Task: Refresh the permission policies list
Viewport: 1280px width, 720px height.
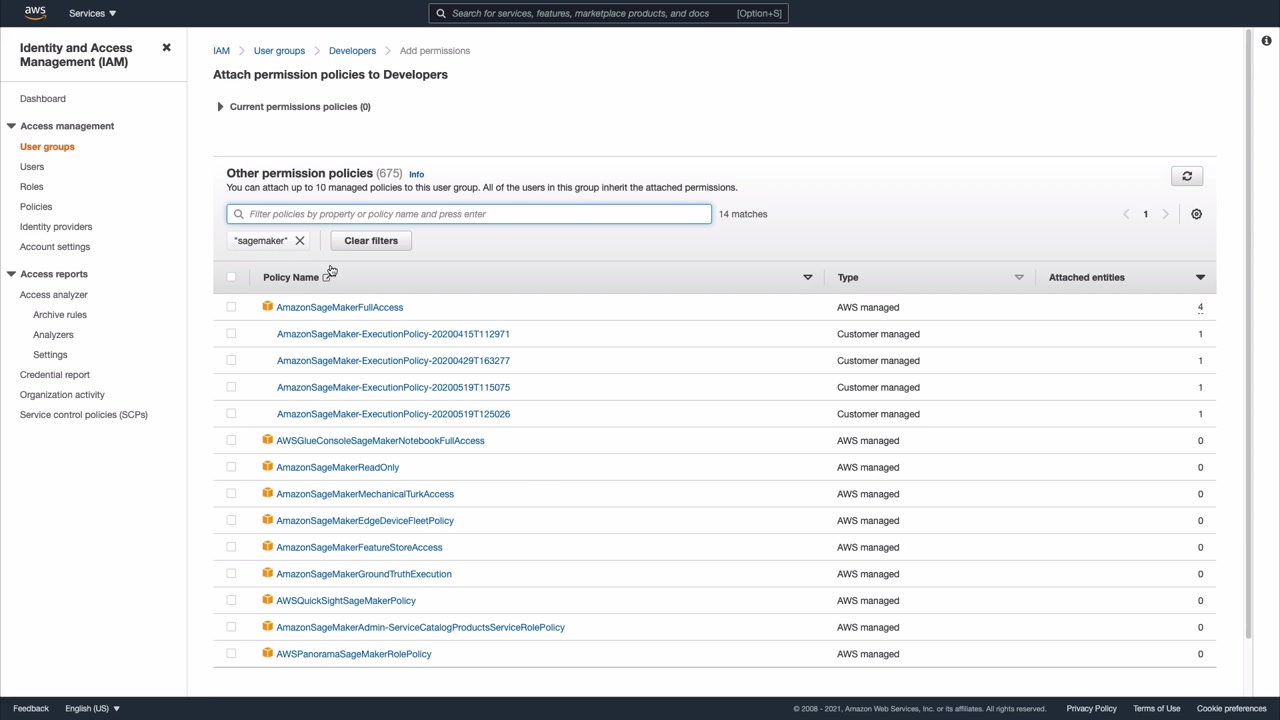Action: [1187, 176]
